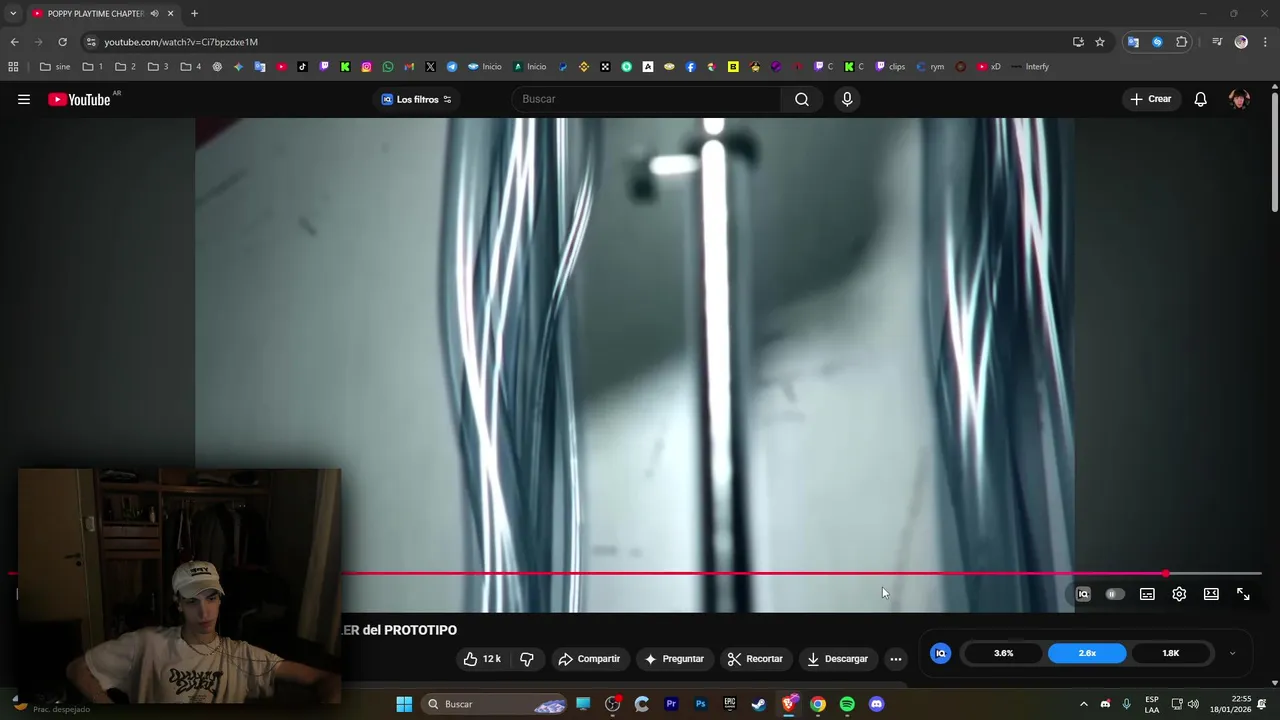
Task: Click the Preguntar button
Action: (x=674, y=659)
